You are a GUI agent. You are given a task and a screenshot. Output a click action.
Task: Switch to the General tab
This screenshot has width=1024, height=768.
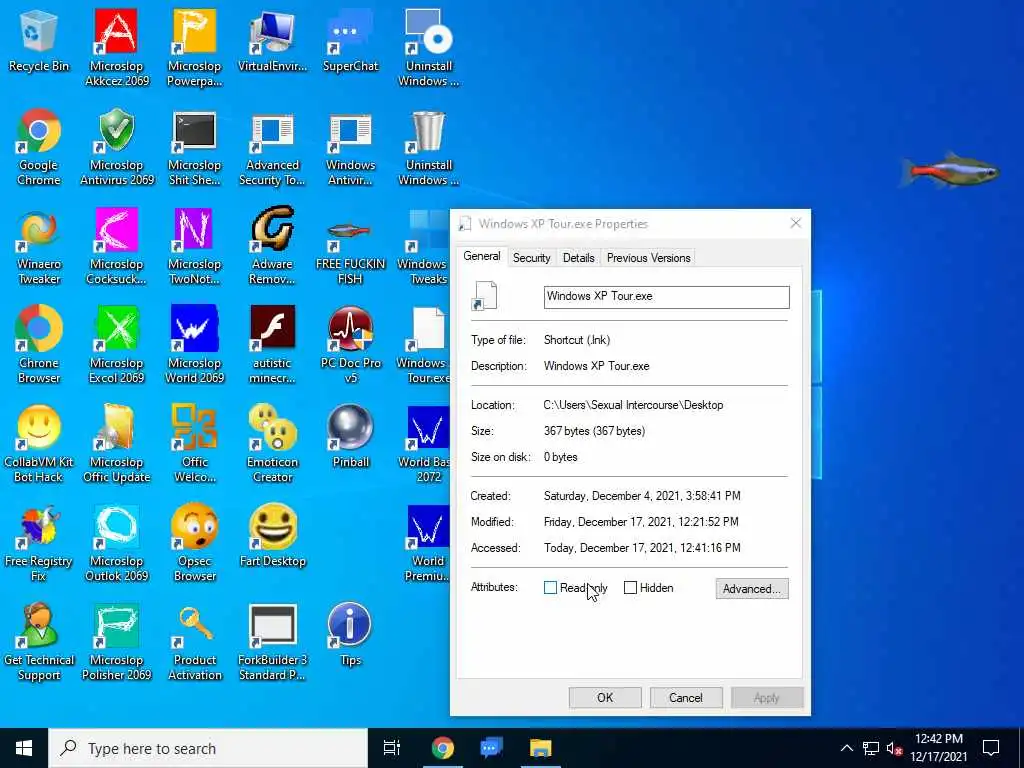click(x=482, y=256)
